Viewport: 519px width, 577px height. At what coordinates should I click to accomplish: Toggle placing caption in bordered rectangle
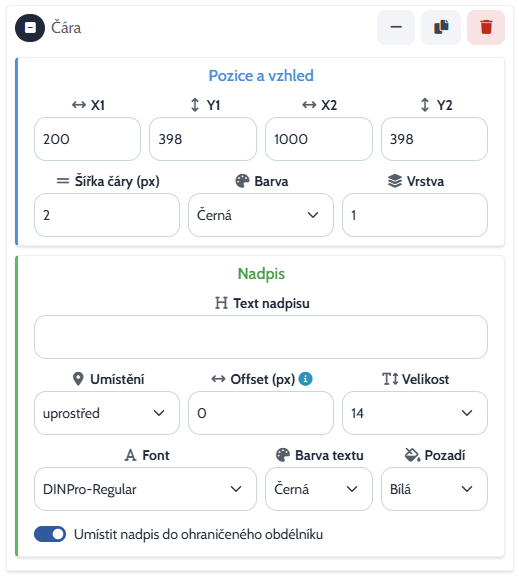(50, 534)
